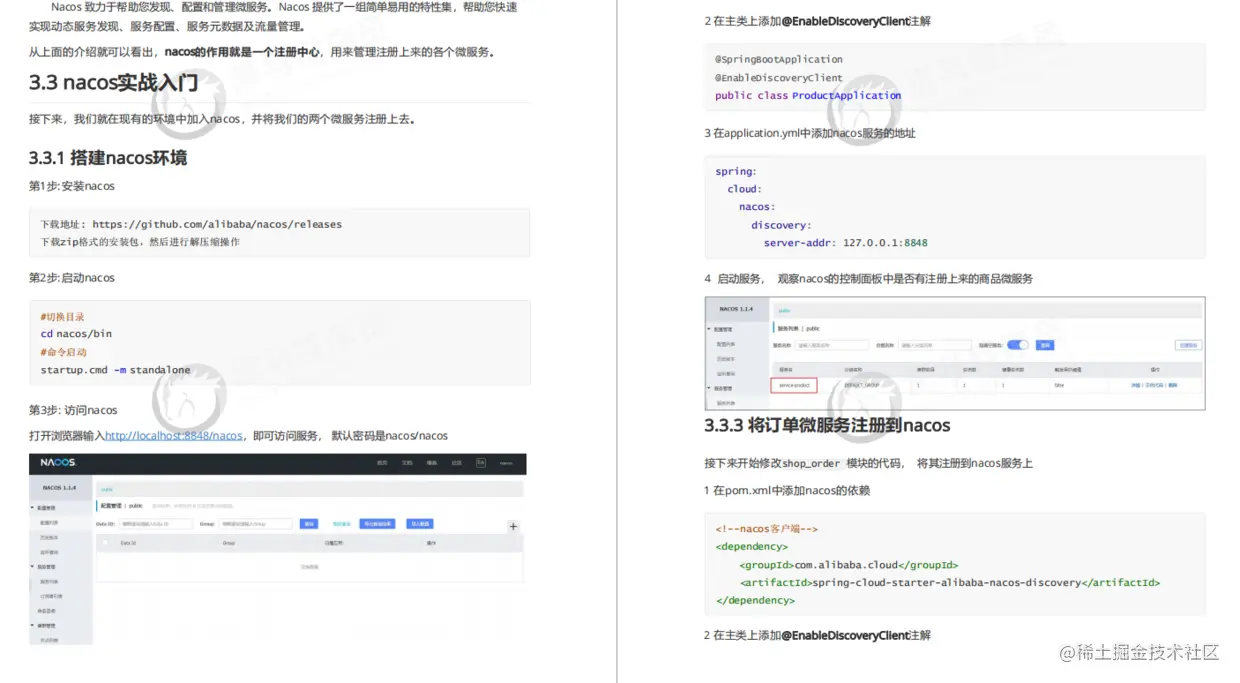Open the http://localhost:8848/nacos hyperlink

[x=174, y=436]
